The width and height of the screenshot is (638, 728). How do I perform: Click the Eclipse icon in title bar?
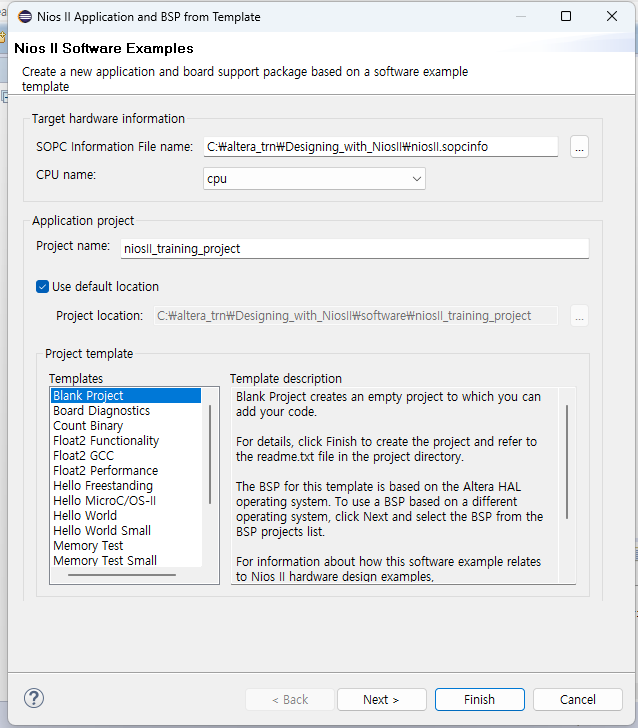pyautogui.click(x=25, y=17)
